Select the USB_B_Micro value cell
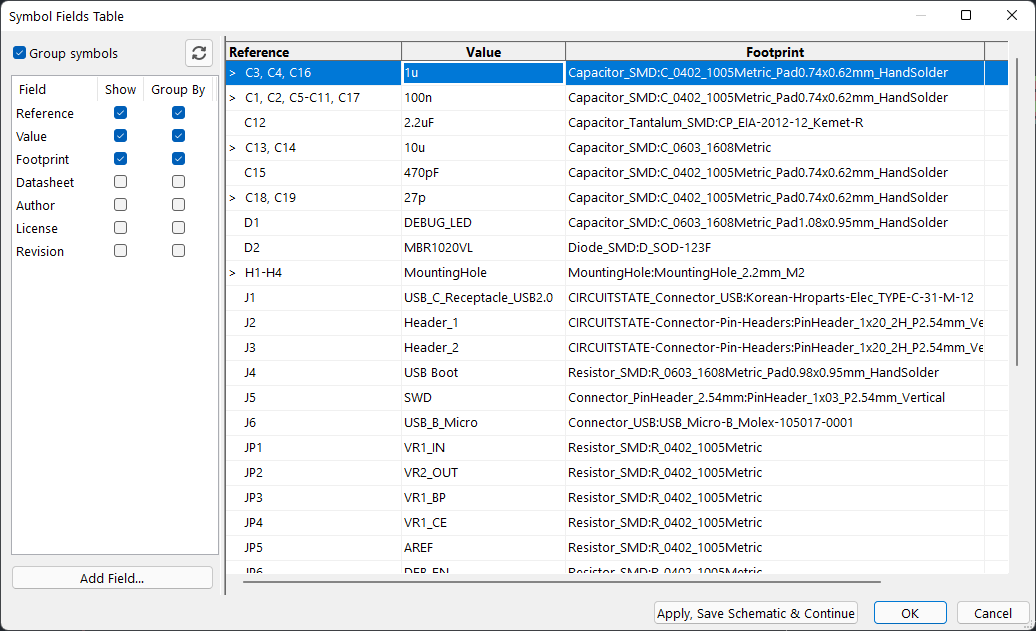 tap(483, 423)
